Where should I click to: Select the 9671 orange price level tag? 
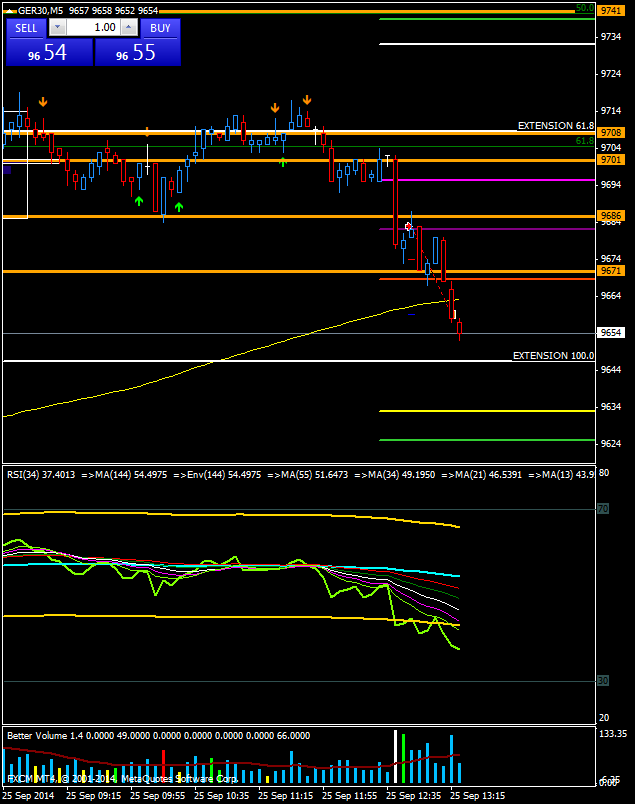coord(610,271)
